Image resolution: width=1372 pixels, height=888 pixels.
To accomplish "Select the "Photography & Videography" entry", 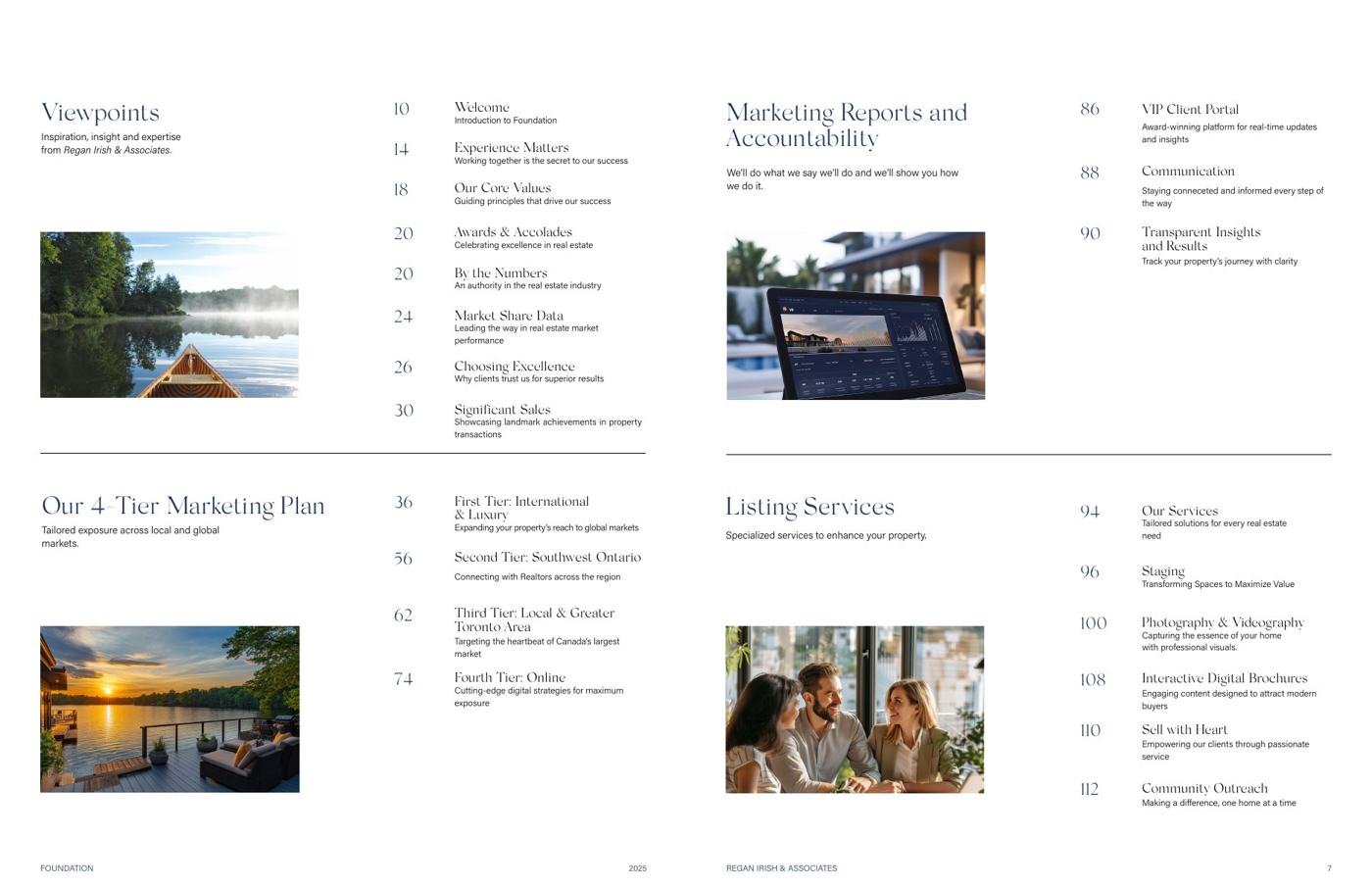I will click(x=1222, y=622).
